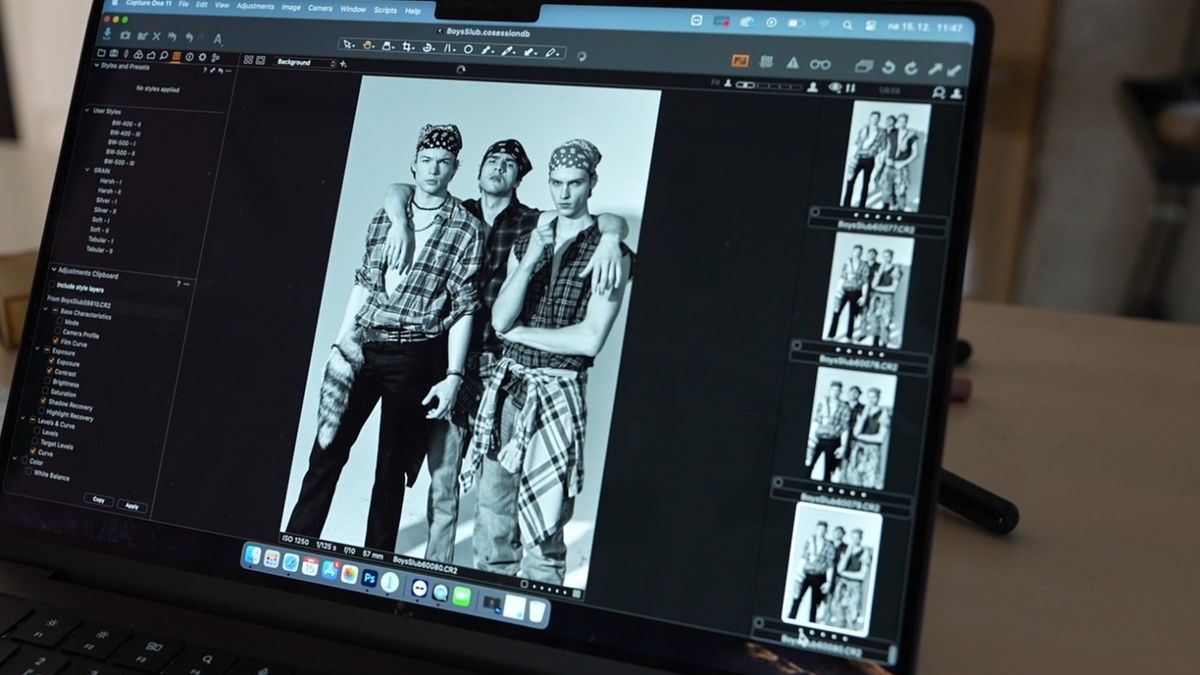Select the Pan hand cursor tool
The width and height of the screenshot is (1200, 675).
tap(368, 45)
